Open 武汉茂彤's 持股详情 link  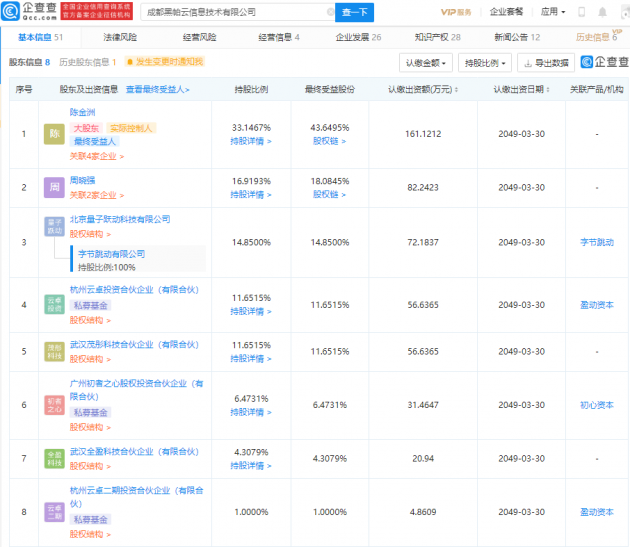251,359
